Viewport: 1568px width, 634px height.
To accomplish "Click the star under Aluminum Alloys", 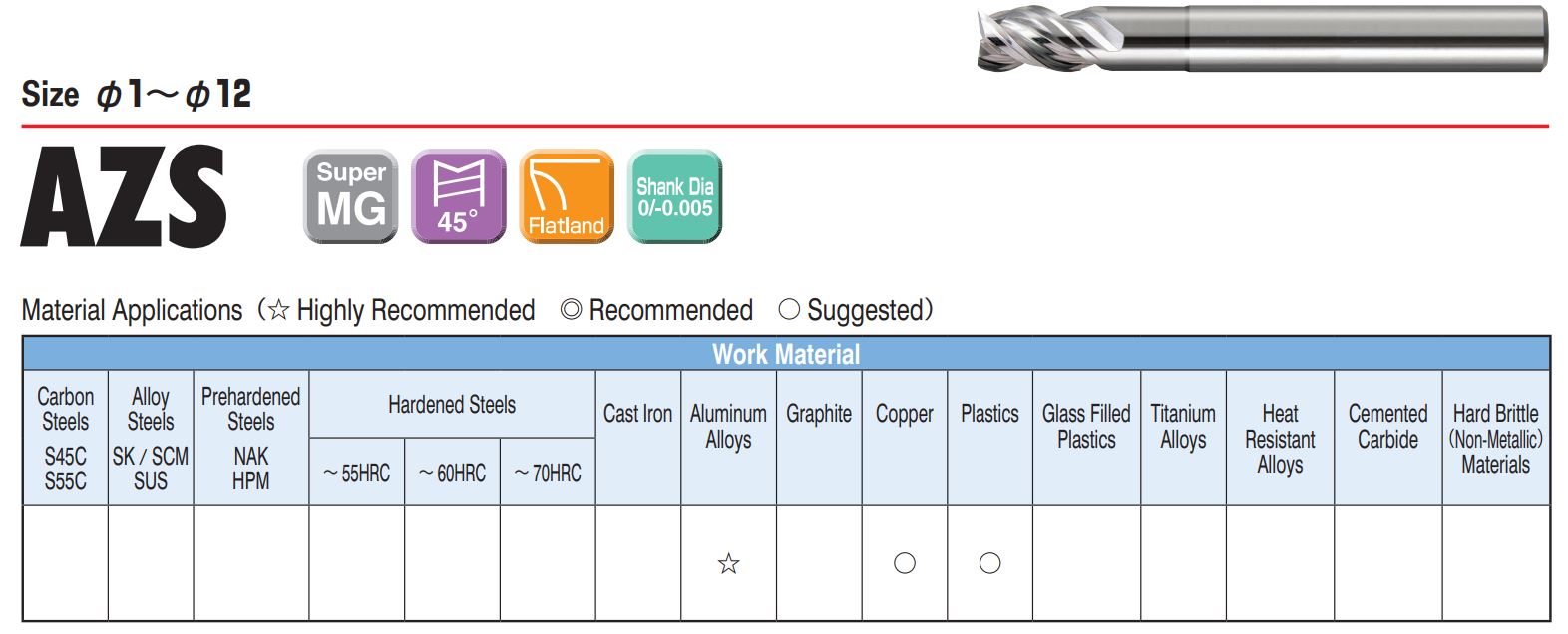I will (729, 564).
